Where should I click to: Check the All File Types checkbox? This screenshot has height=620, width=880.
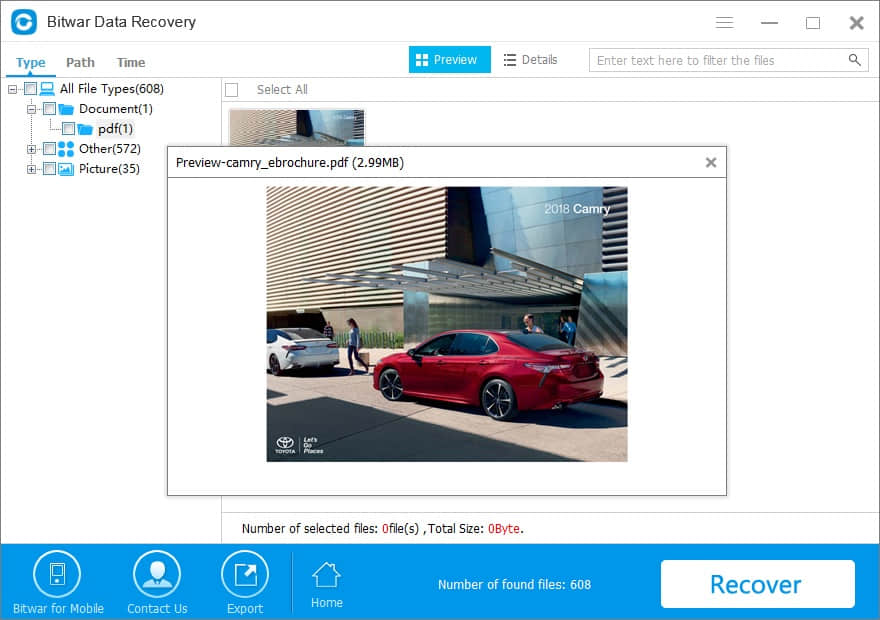point(30,89)
